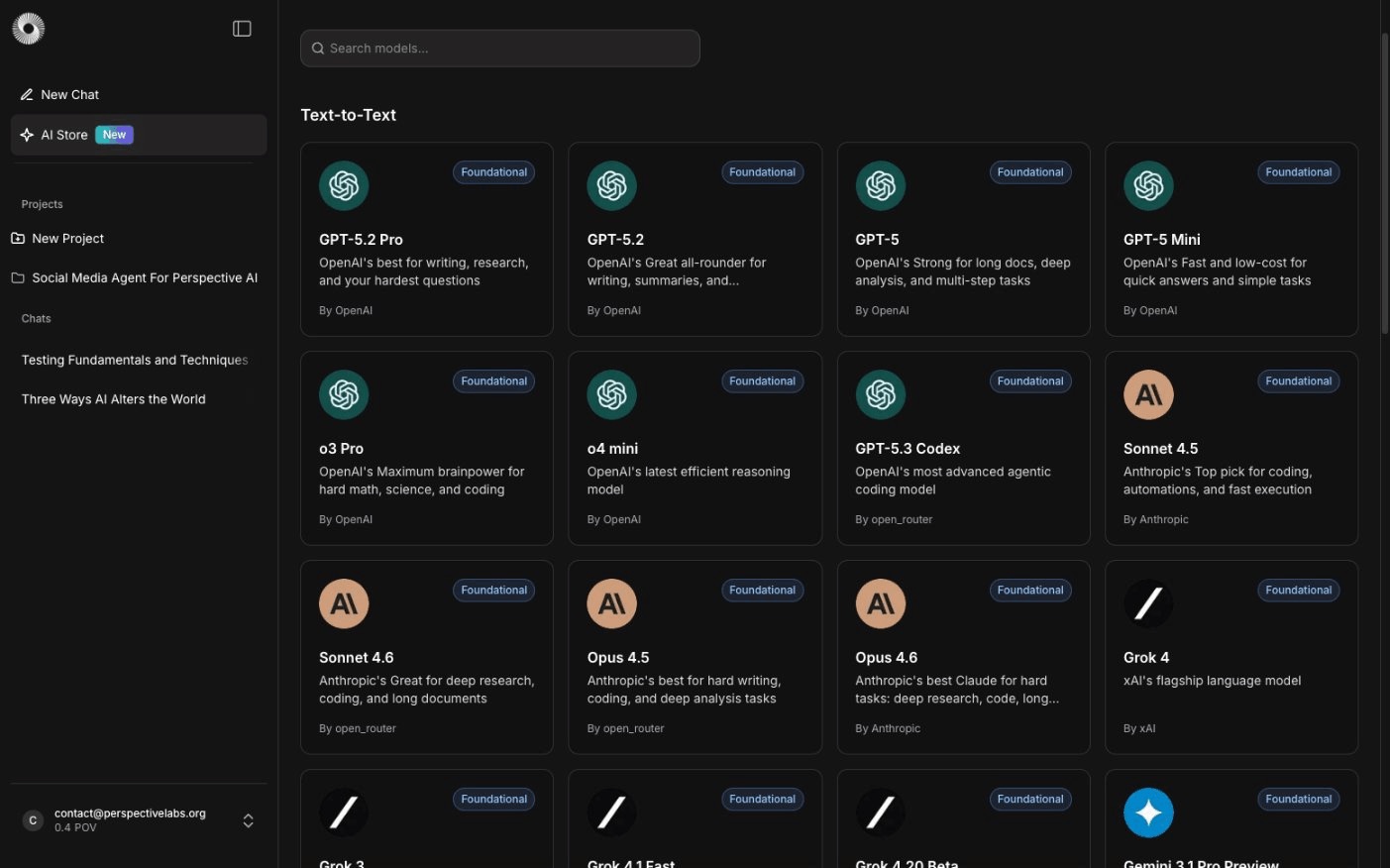1390x868 pixels.
Task: Open the o3 Pro model card
Action: point(426,448)
